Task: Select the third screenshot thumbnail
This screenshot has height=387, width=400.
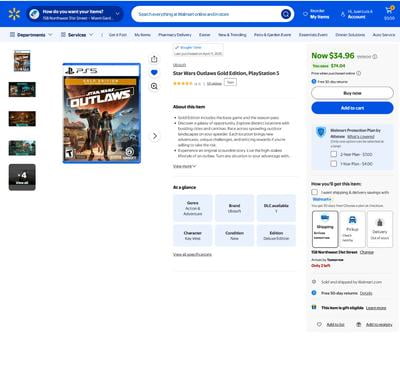Action: 22,119
